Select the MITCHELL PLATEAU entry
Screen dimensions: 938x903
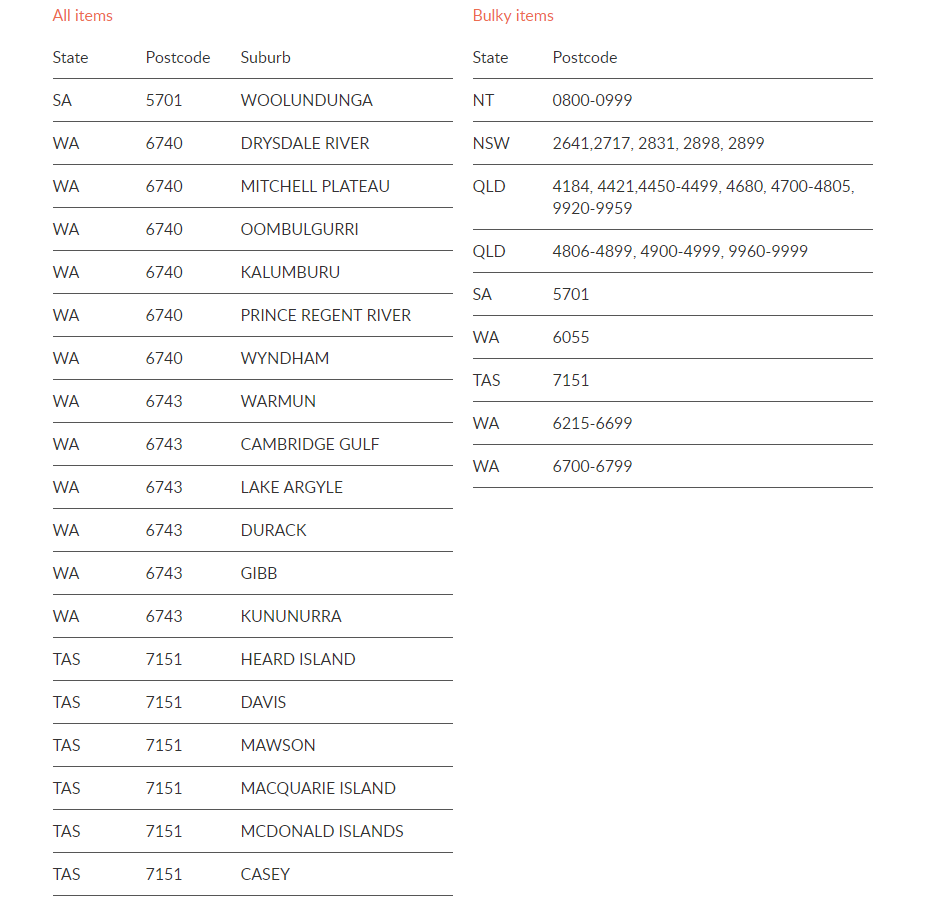[315, 187]
